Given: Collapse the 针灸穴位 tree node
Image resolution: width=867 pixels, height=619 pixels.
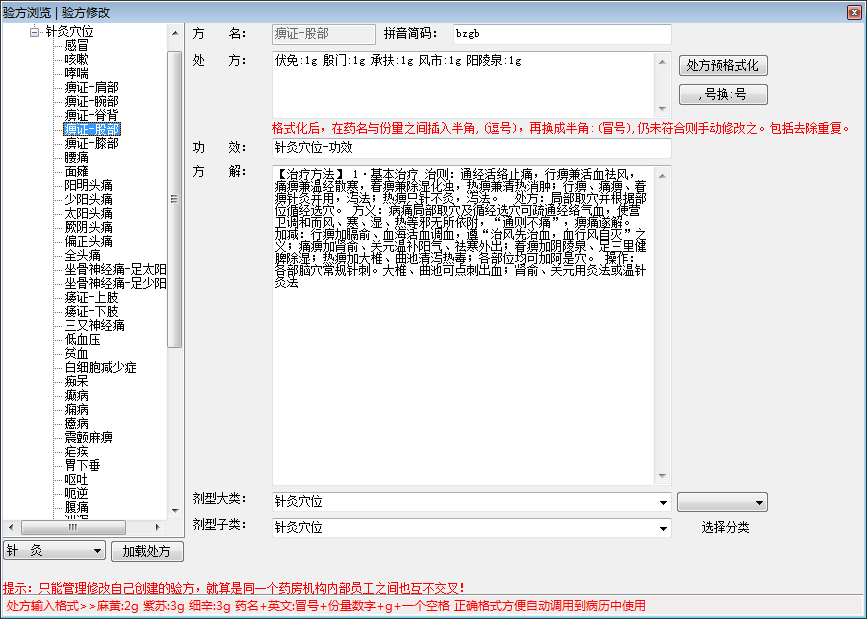Looking at the screenshot, I should [34, 32].
